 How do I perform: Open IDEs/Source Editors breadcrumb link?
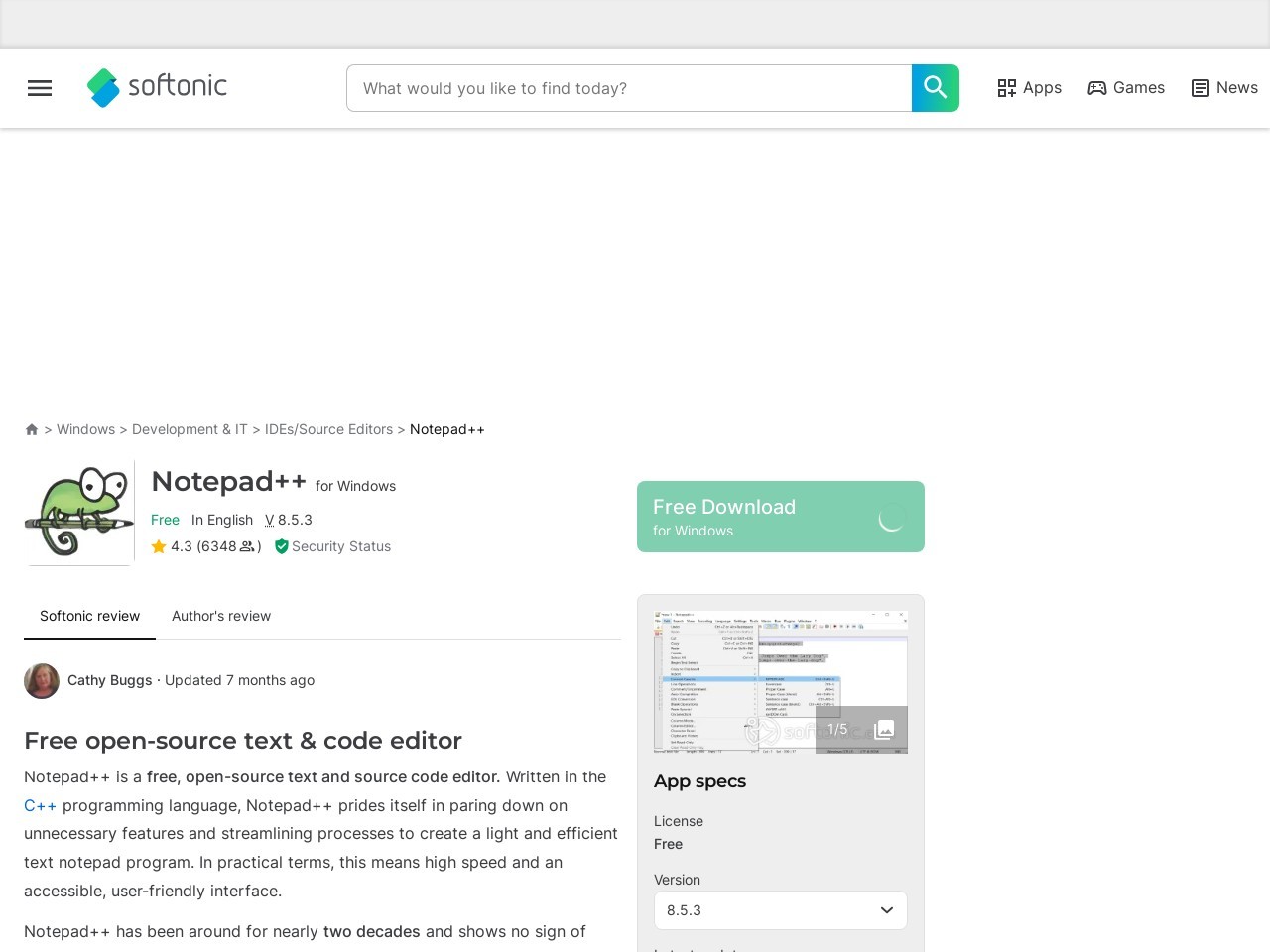point(328,429)
